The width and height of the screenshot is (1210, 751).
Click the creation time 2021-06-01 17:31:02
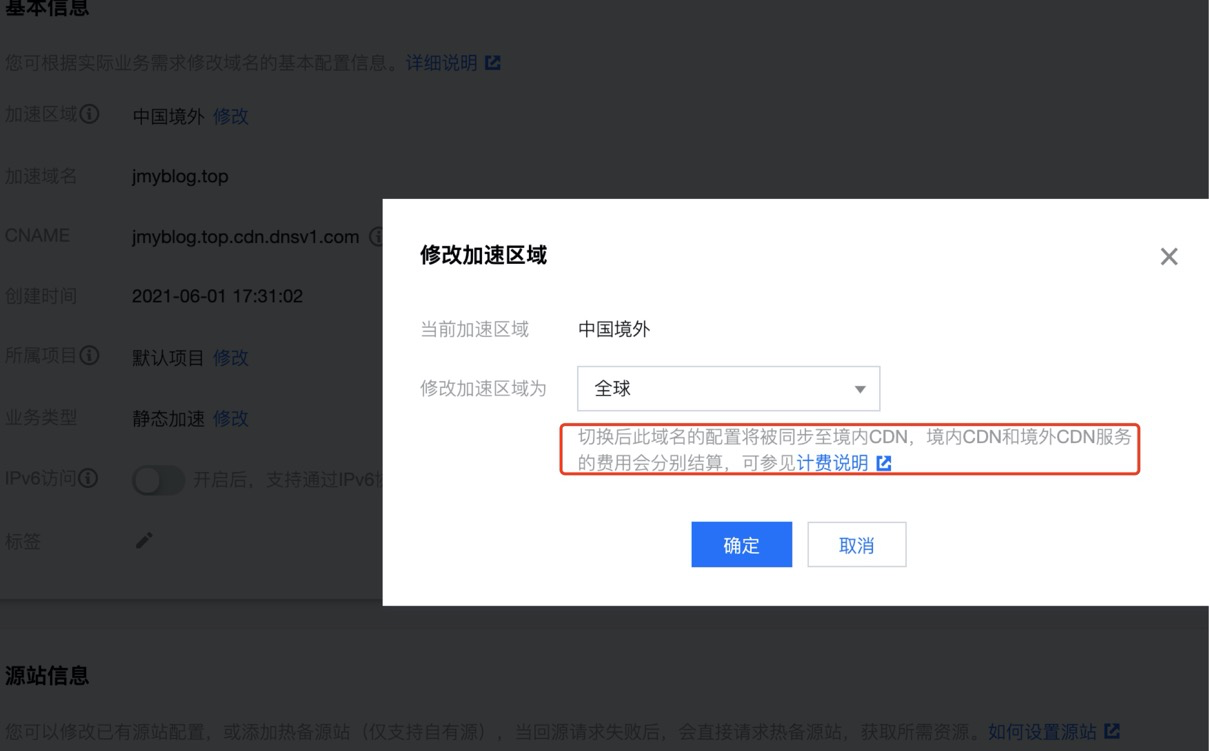click(217, 297)
